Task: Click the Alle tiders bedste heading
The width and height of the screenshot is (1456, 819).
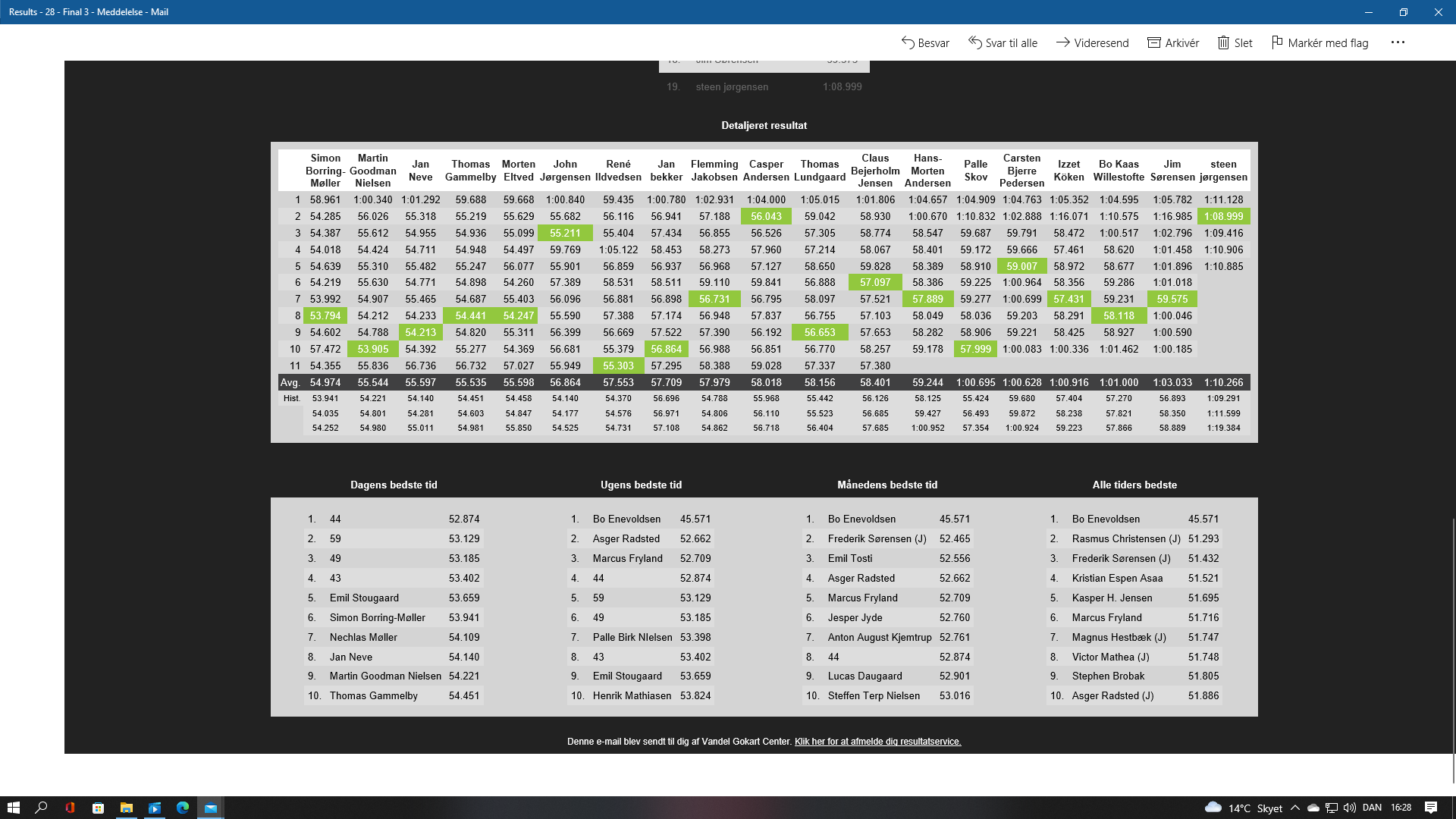Action: (x=1134, y=485)
